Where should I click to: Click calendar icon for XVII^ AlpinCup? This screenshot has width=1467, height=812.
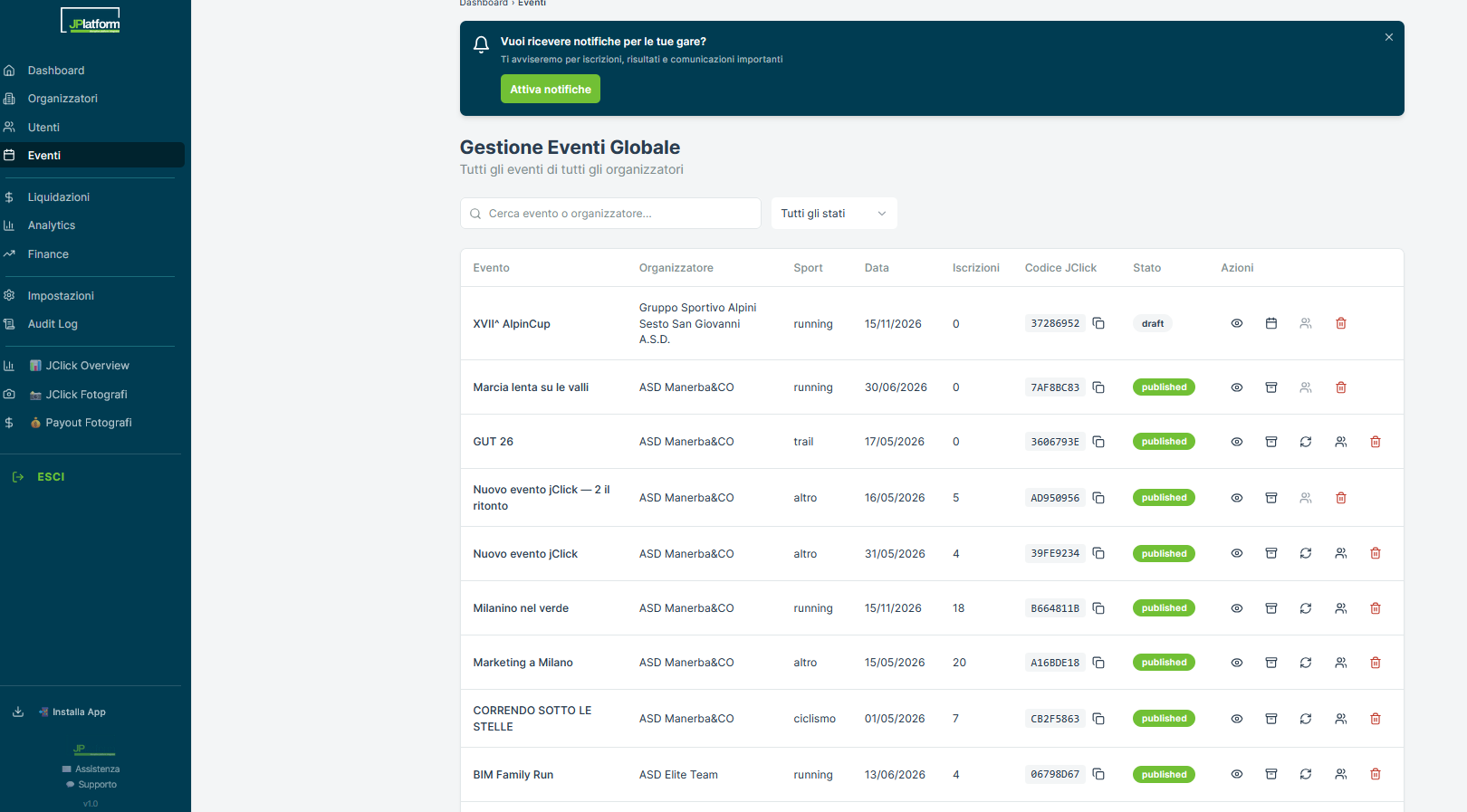pyautogui.click(x=1271, y=323)
